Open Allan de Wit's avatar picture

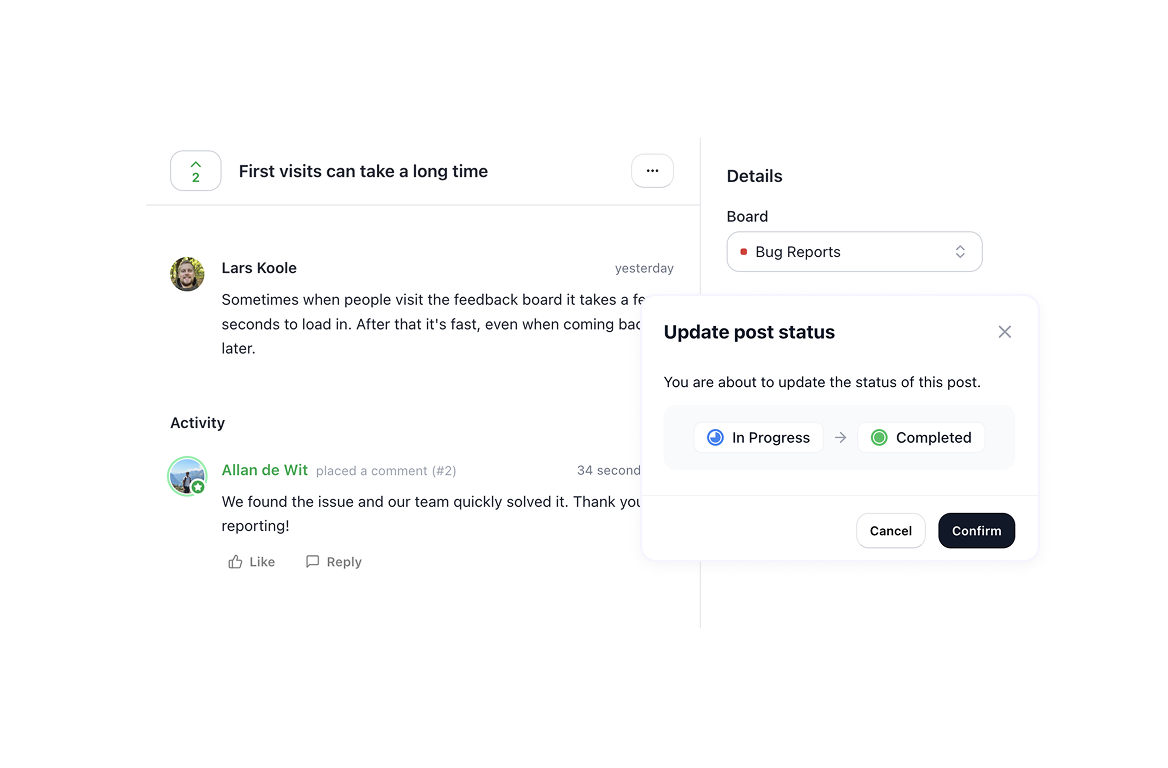[187, 476]
